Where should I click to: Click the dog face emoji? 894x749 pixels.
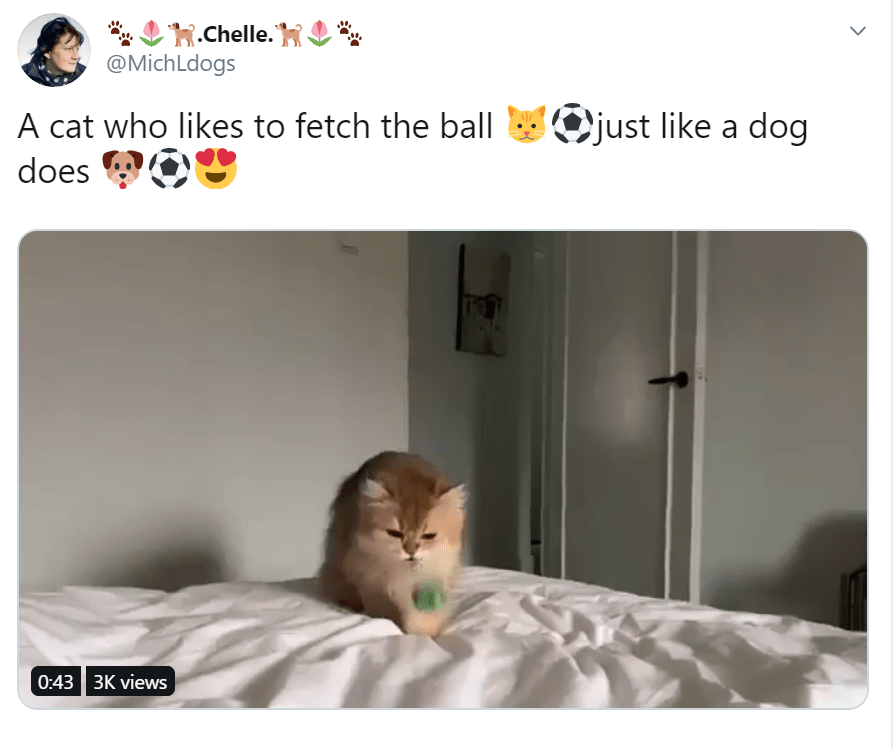tap(123, 169)
